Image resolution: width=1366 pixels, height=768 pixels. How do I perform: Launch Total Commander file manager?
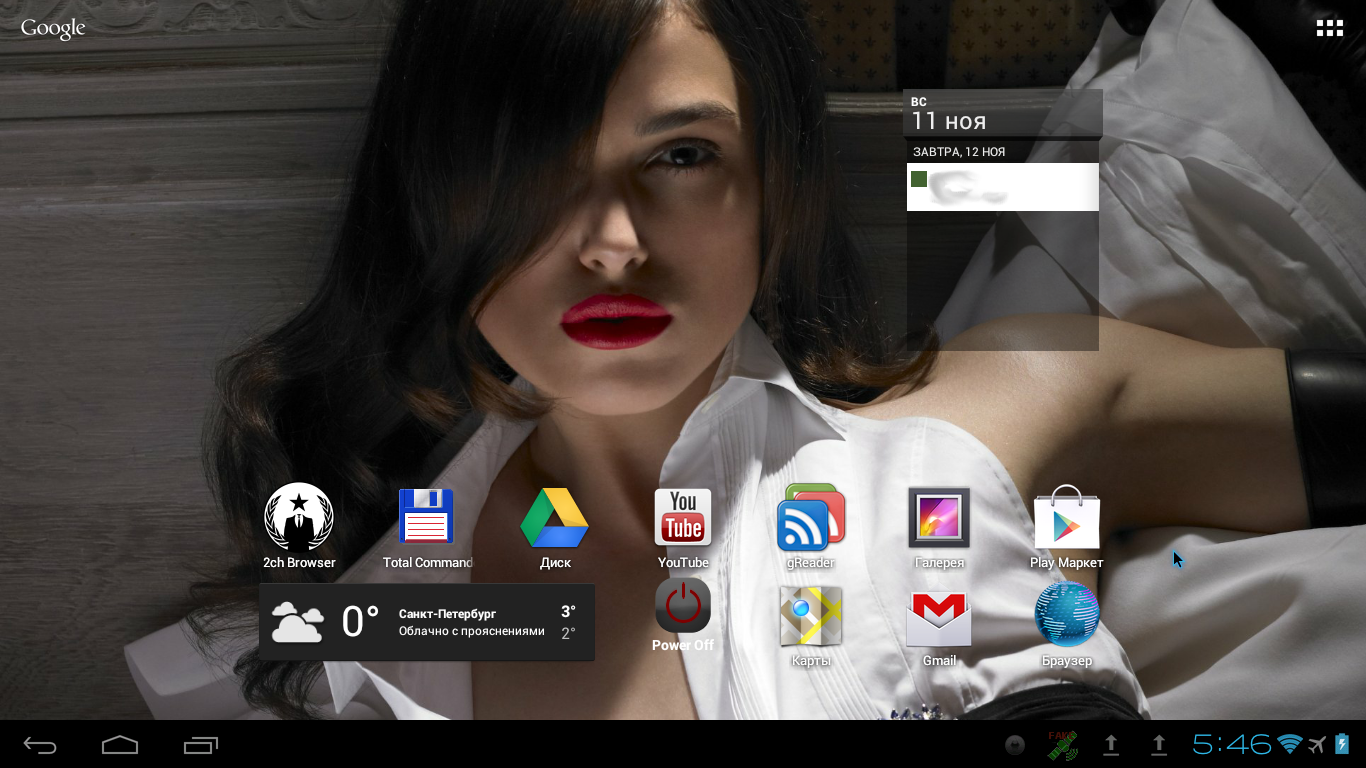coord(427,518)
